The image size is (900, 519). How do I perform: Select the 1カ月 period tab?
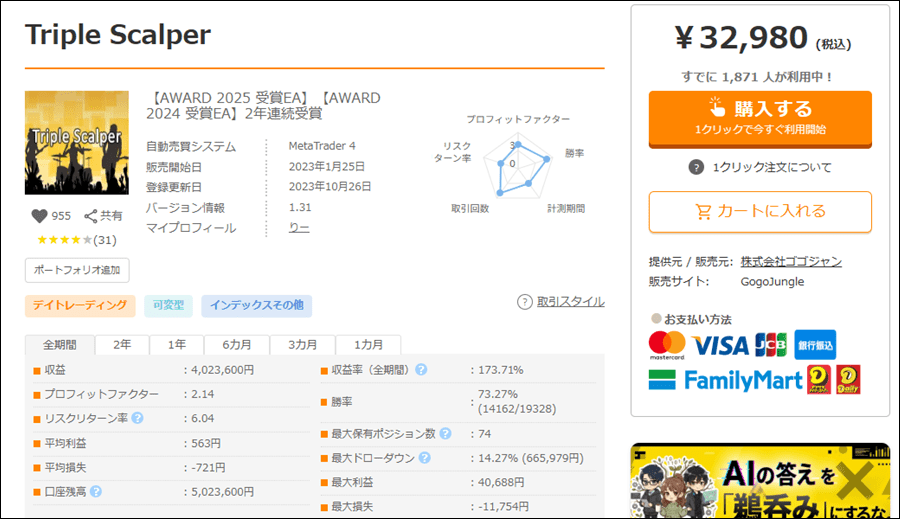(368, 344)
